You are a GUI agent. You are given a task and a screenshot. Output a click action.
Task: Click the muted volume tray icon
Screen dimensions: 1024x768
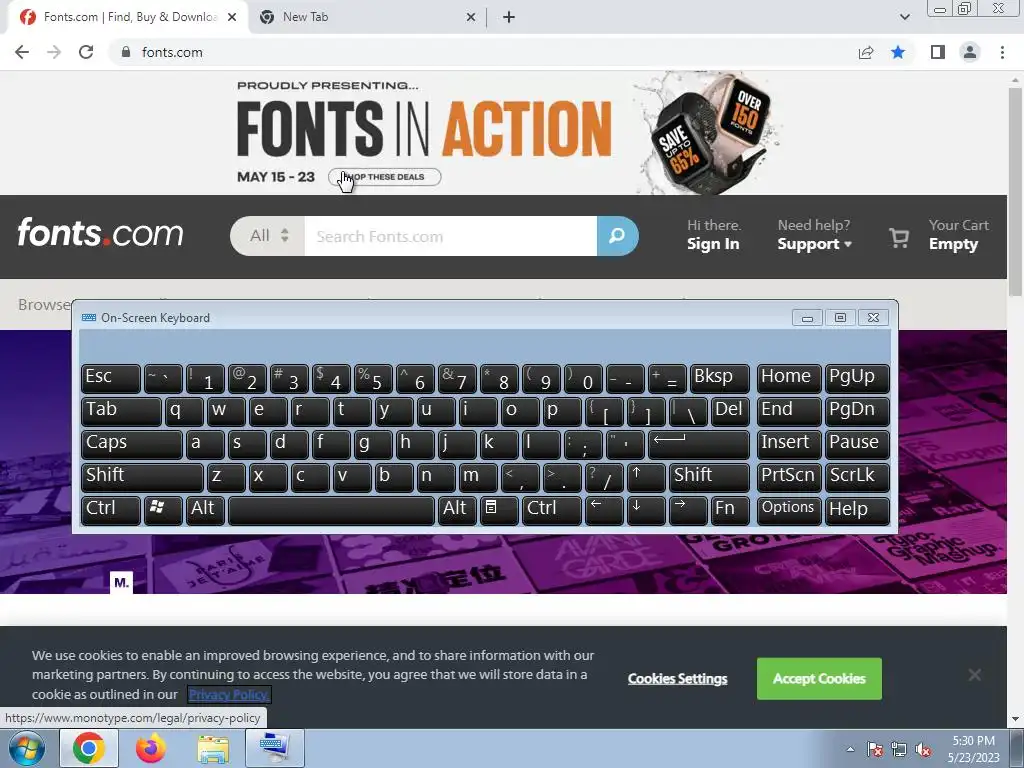click(x=923, y=749)
